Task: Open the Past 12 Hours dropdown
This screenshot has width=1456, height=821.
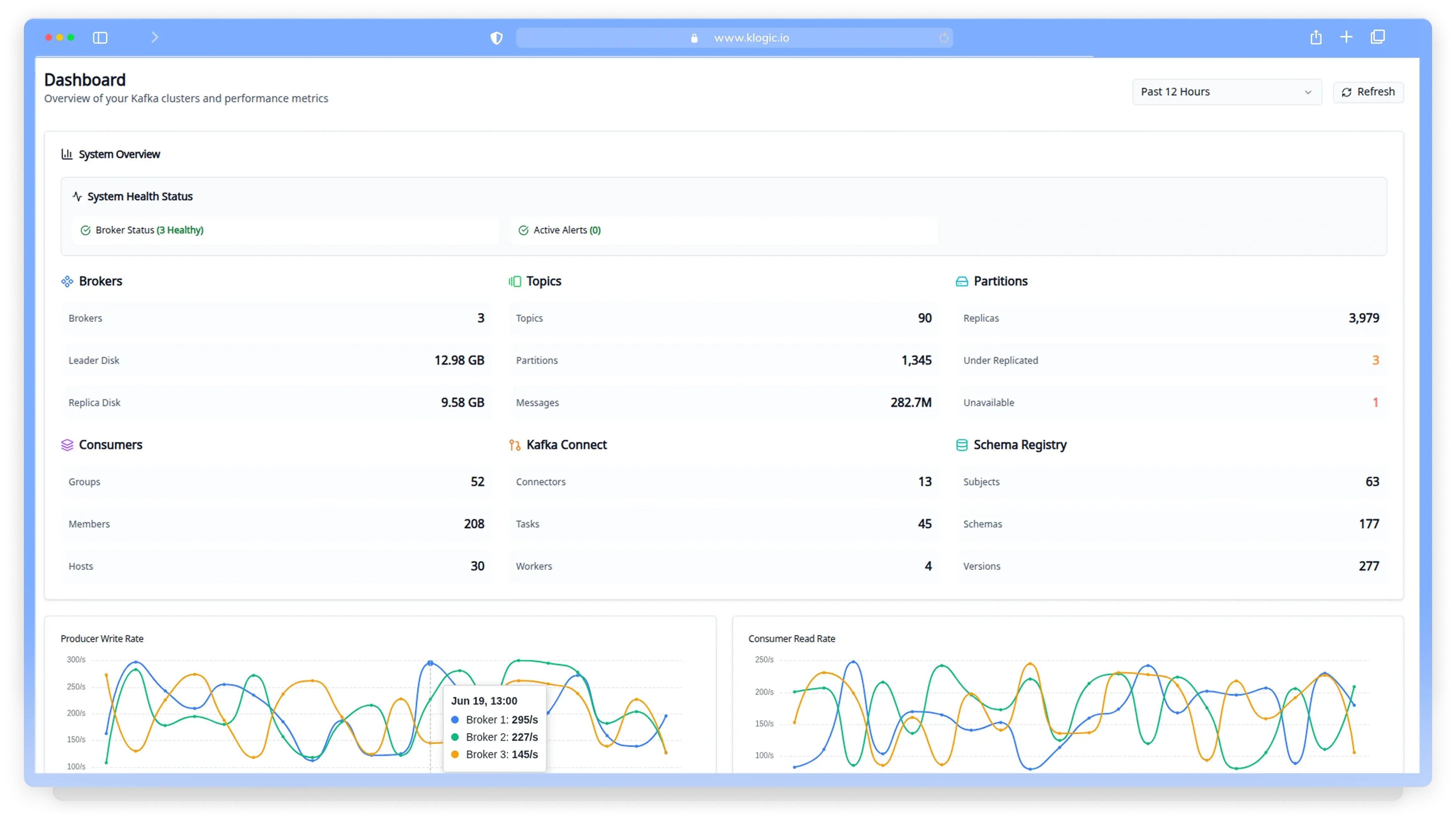Action: point(1227,92)
